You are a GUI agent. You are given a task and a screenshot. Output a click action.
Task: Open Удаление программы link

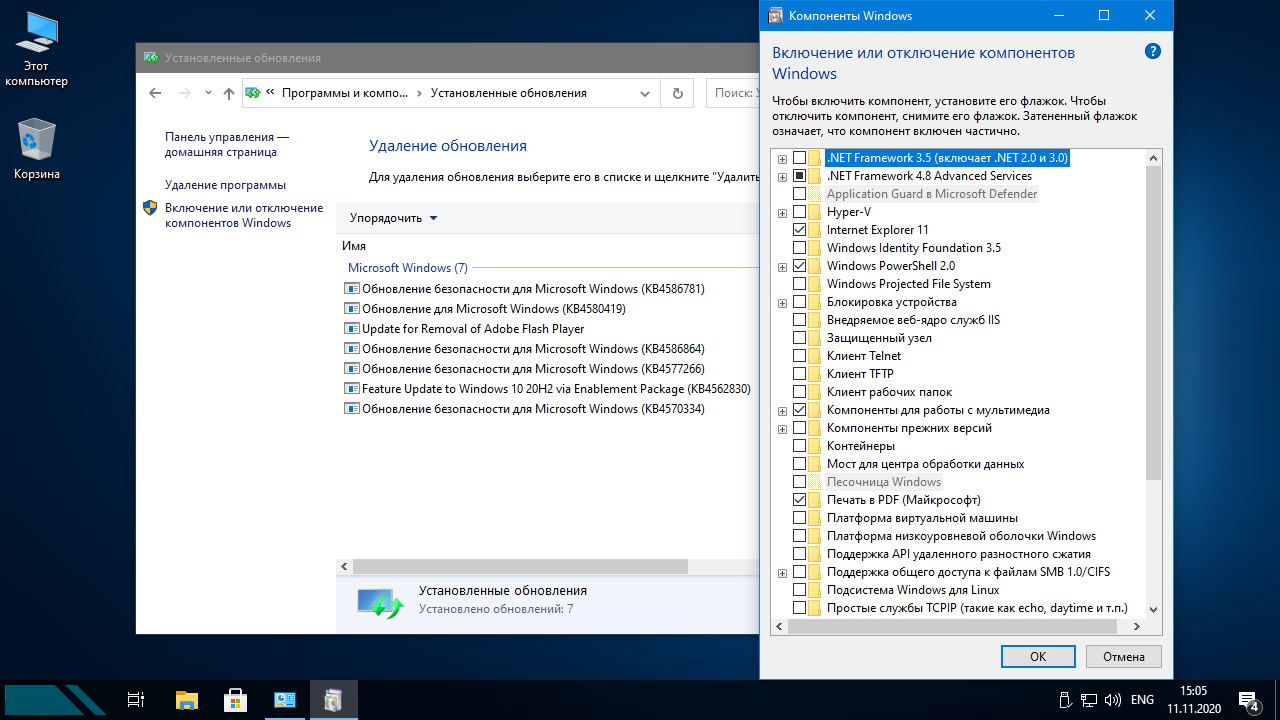pos(225,185)
